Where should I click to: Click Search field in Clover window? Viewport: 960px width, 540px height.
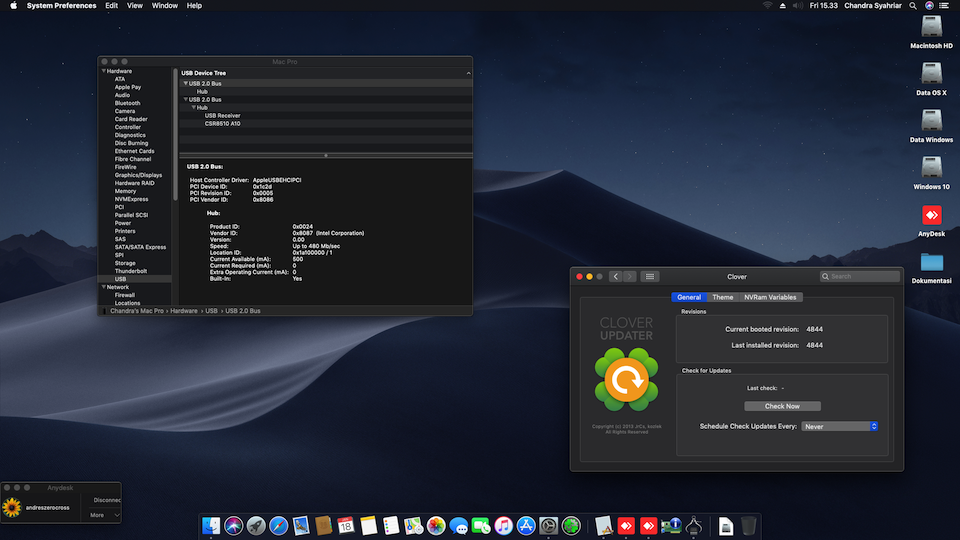pyautogui.click(x=860, y=277)
